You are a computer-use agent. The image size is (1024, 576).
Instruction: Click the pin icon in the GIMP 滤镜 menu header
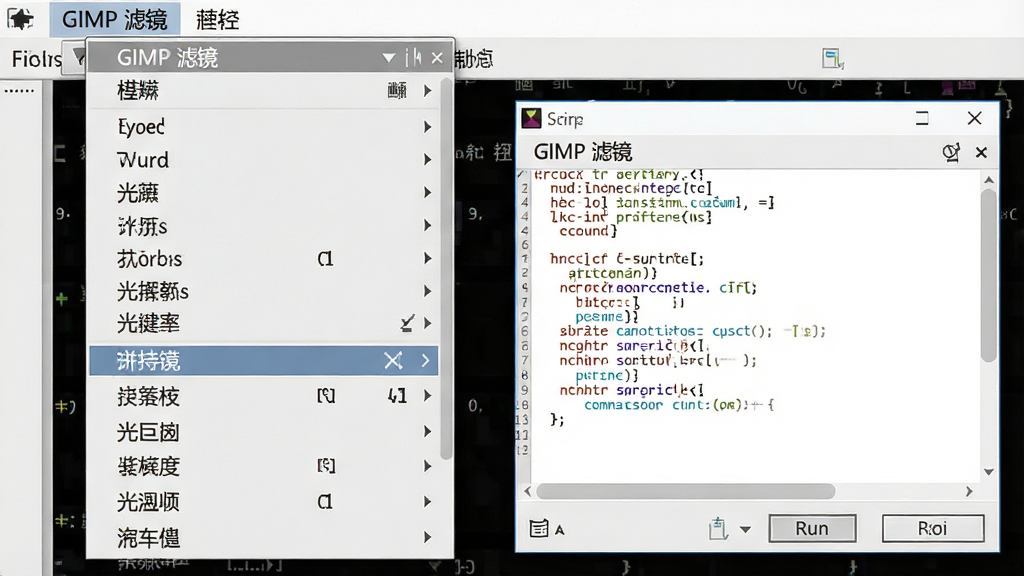413,58
